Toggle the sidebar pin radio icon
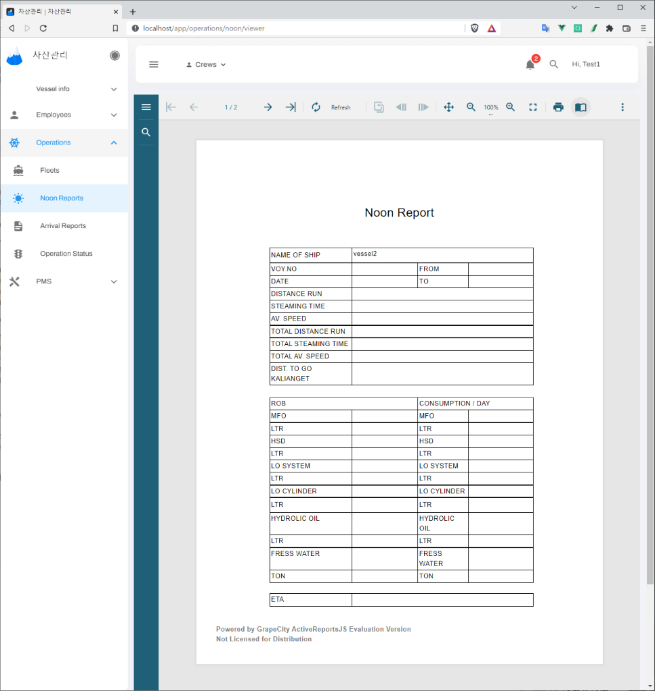The width and height of the screenshot is (655, 691). (x=115, y=56)
